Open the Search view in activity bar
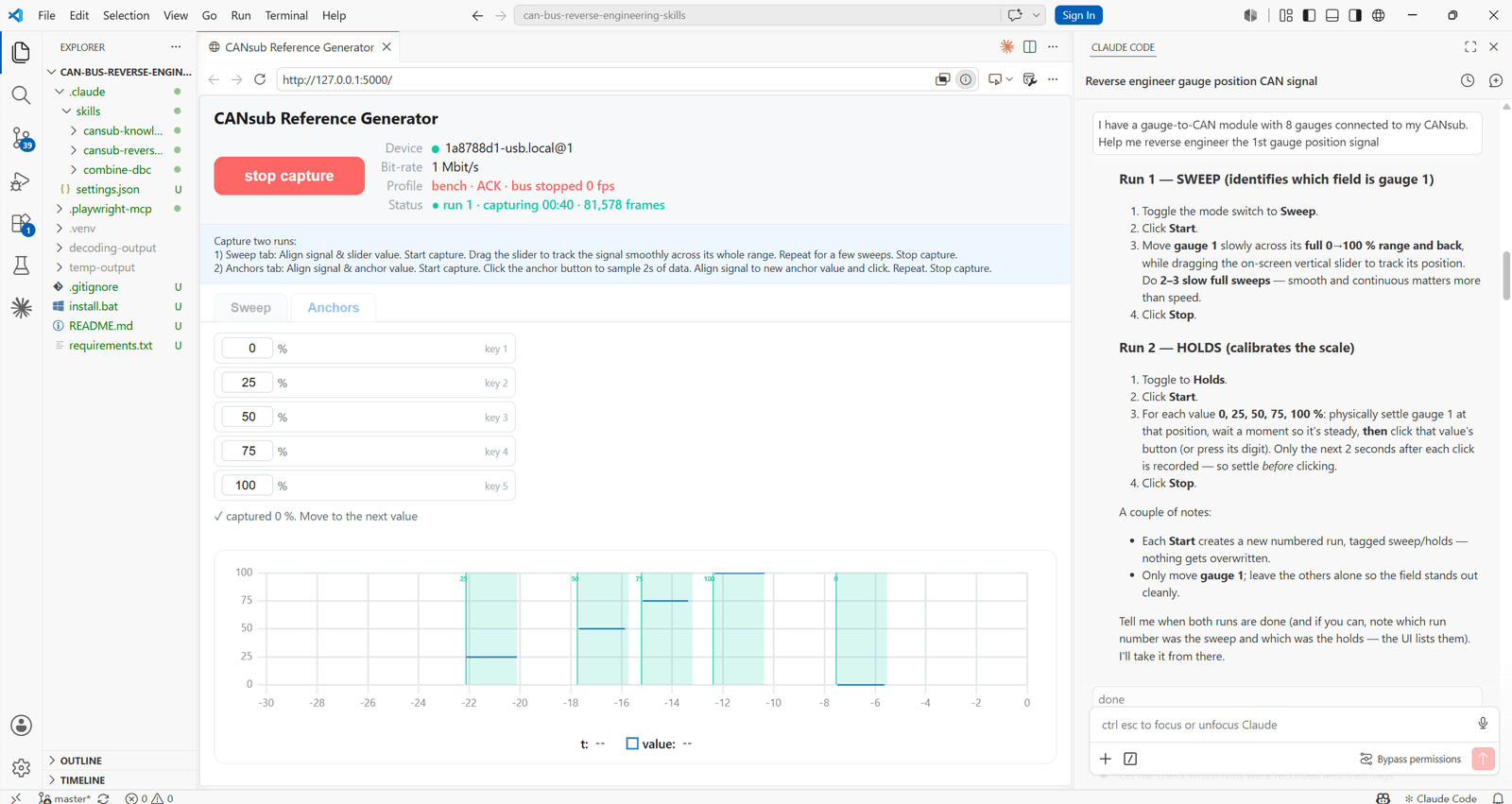The image size is (1512, 804). [21, 95]
